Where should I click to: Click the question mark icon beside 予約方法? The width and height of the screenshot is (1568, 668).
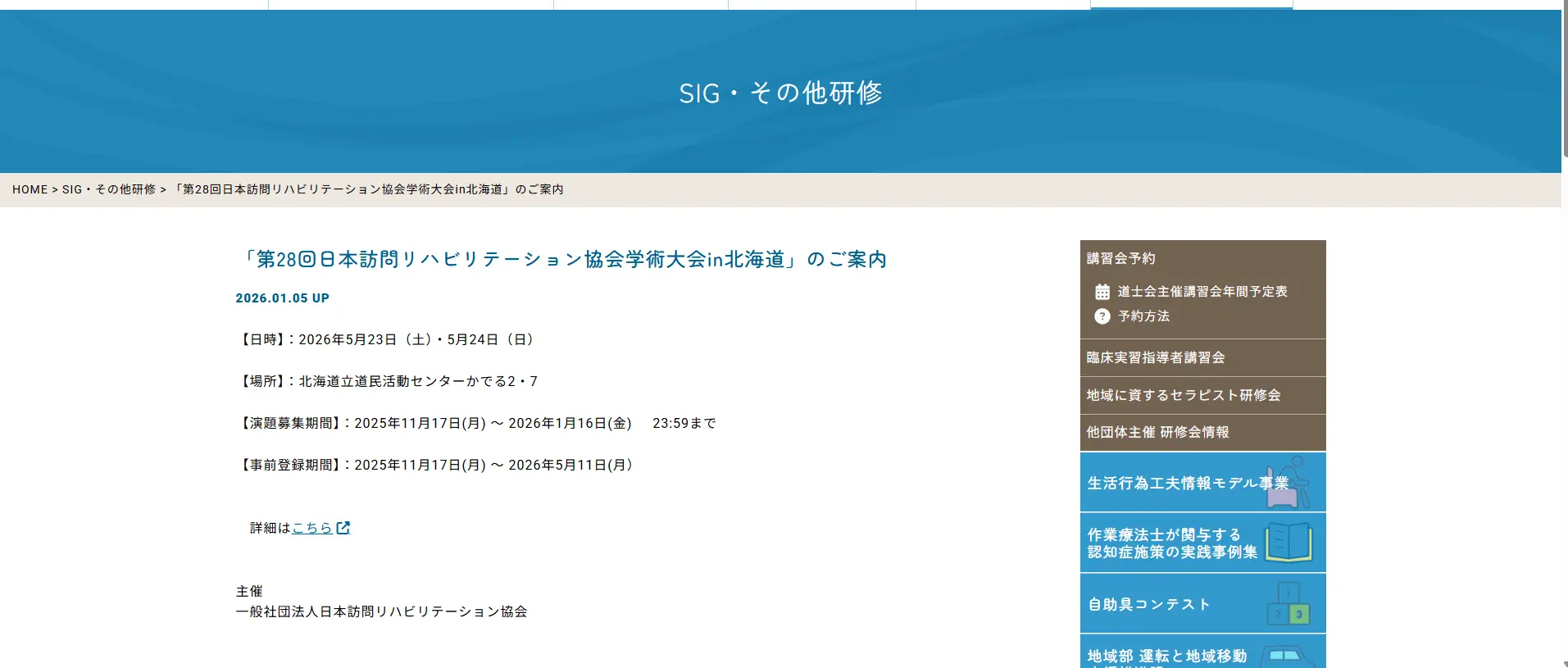tap(1102, 316)
